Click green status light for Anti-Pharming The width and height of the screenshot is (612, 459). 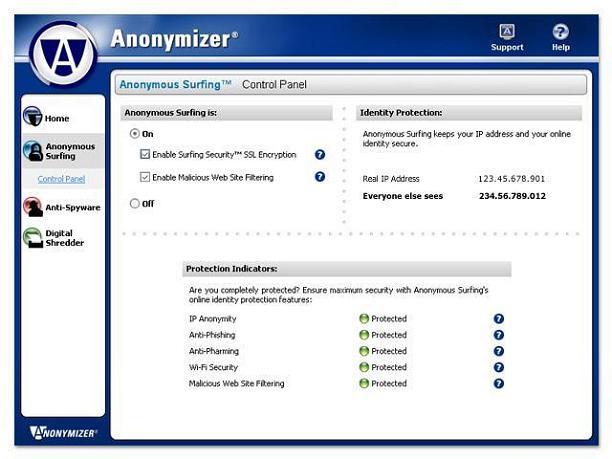(x=364, y=351)
